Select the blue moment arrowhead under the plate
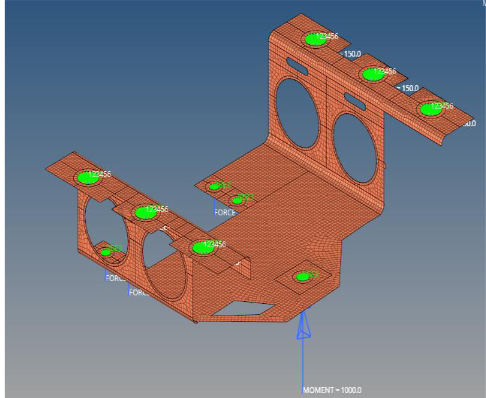Screen dimensions: 486x398 304,326
